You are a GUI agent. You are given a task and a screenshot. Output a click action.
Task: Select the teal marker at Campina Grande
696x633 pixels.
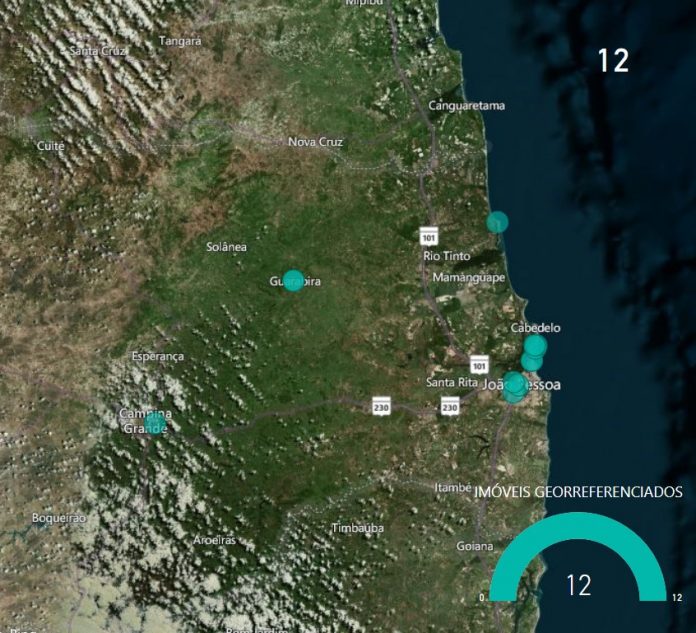(155, 423)
